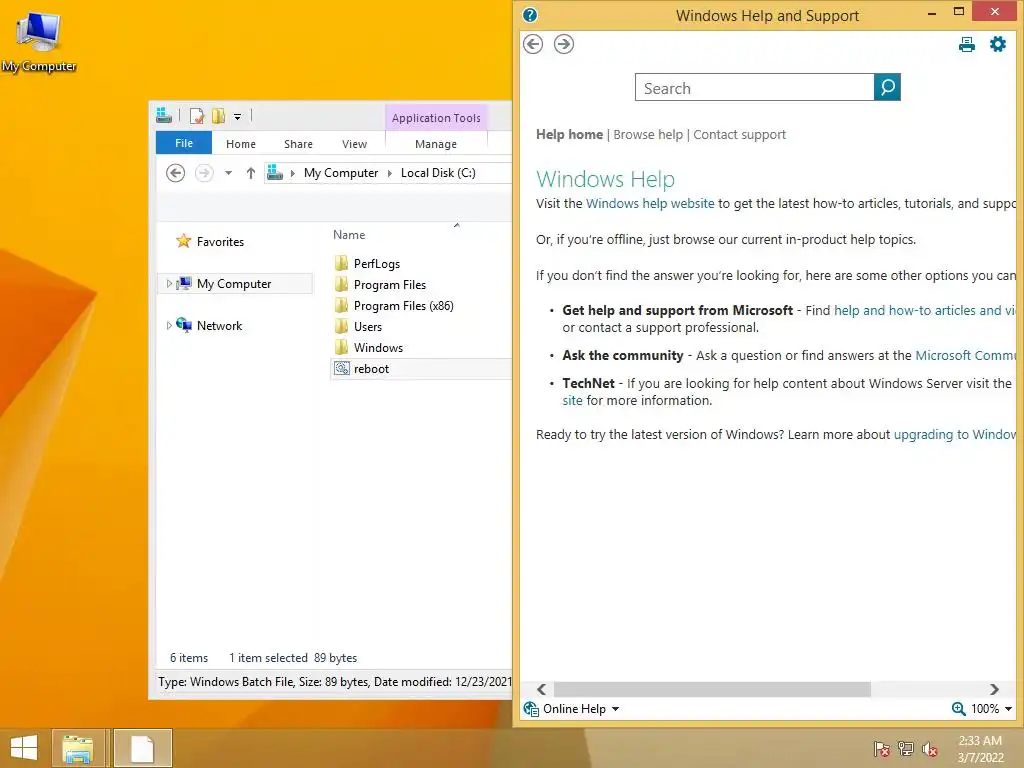Click the Help horizontal scrollbar thumb
This screenshot has width=1024, height=768.
pos(712,689)
